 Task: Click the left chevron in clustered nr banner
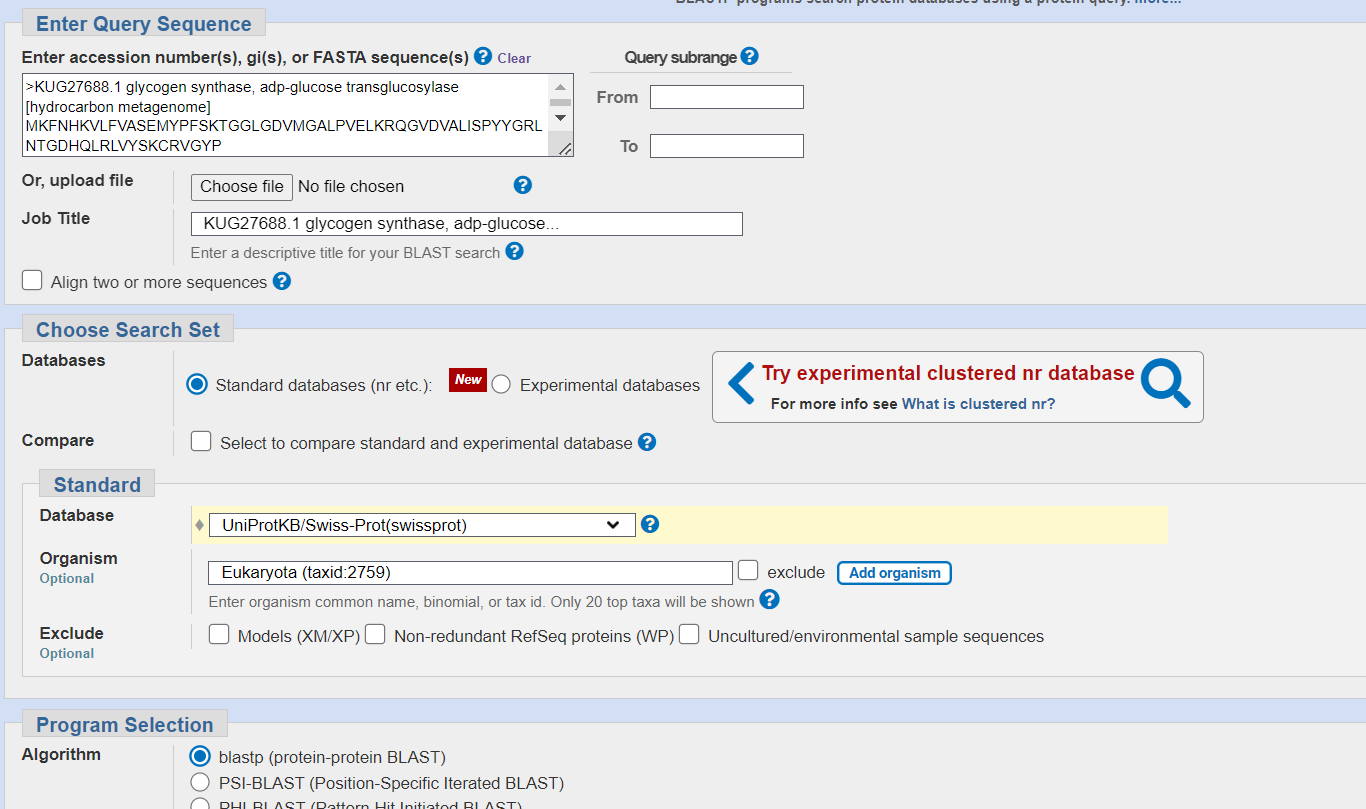click(x=741, y=384)
